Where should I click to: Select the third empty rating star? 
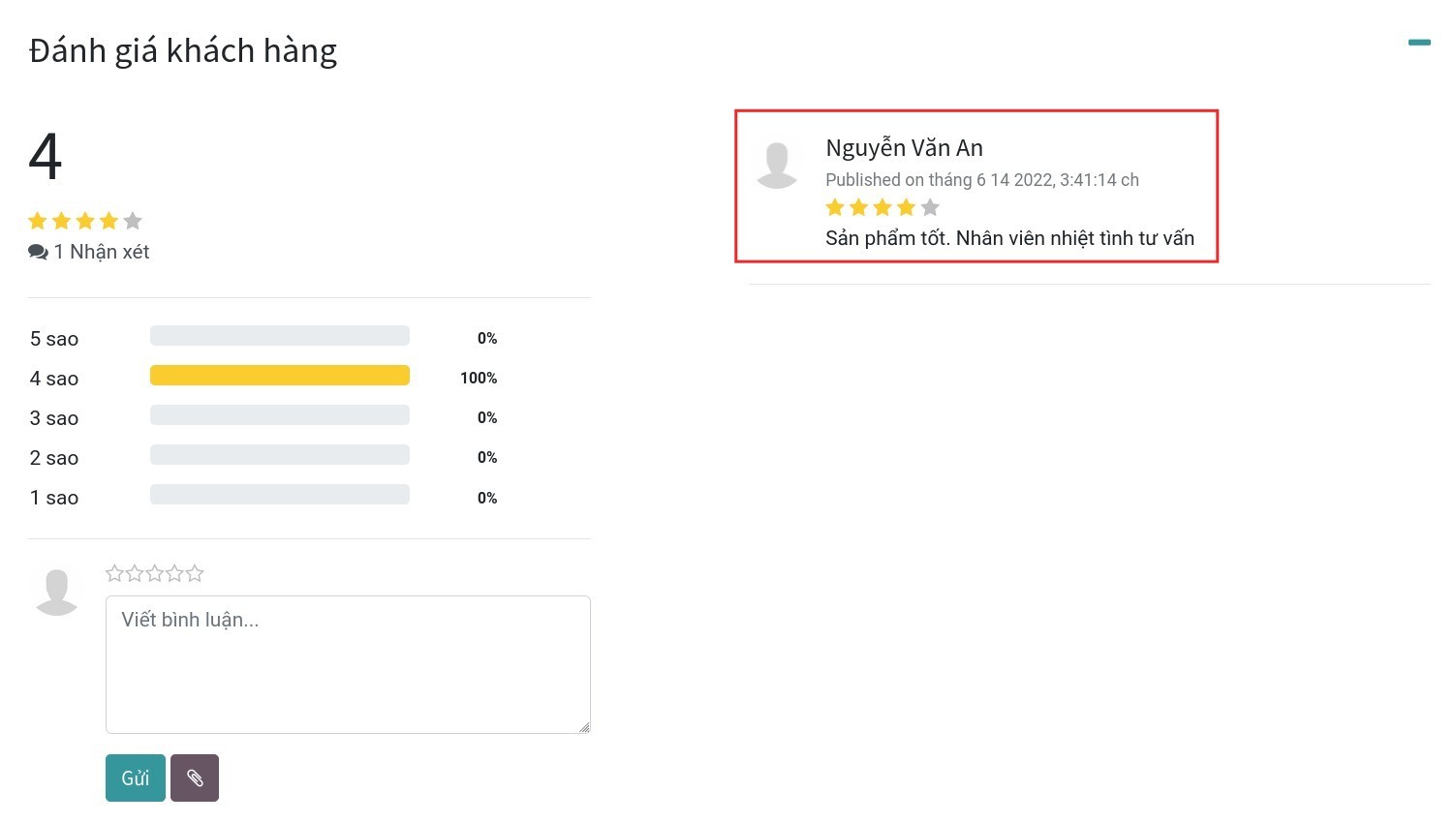click(155, 574)
